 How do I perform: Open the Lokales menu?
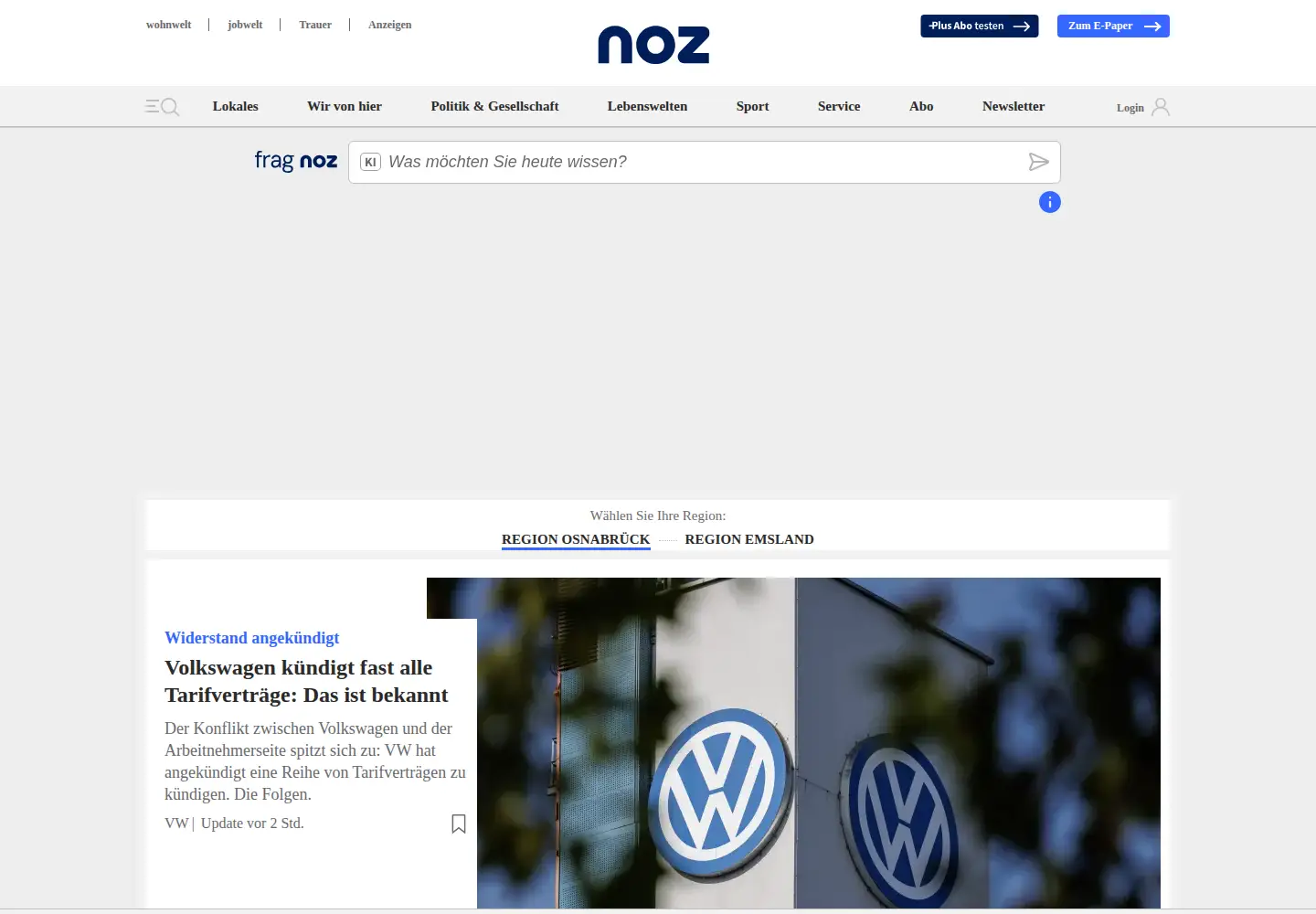click(236, 106)
